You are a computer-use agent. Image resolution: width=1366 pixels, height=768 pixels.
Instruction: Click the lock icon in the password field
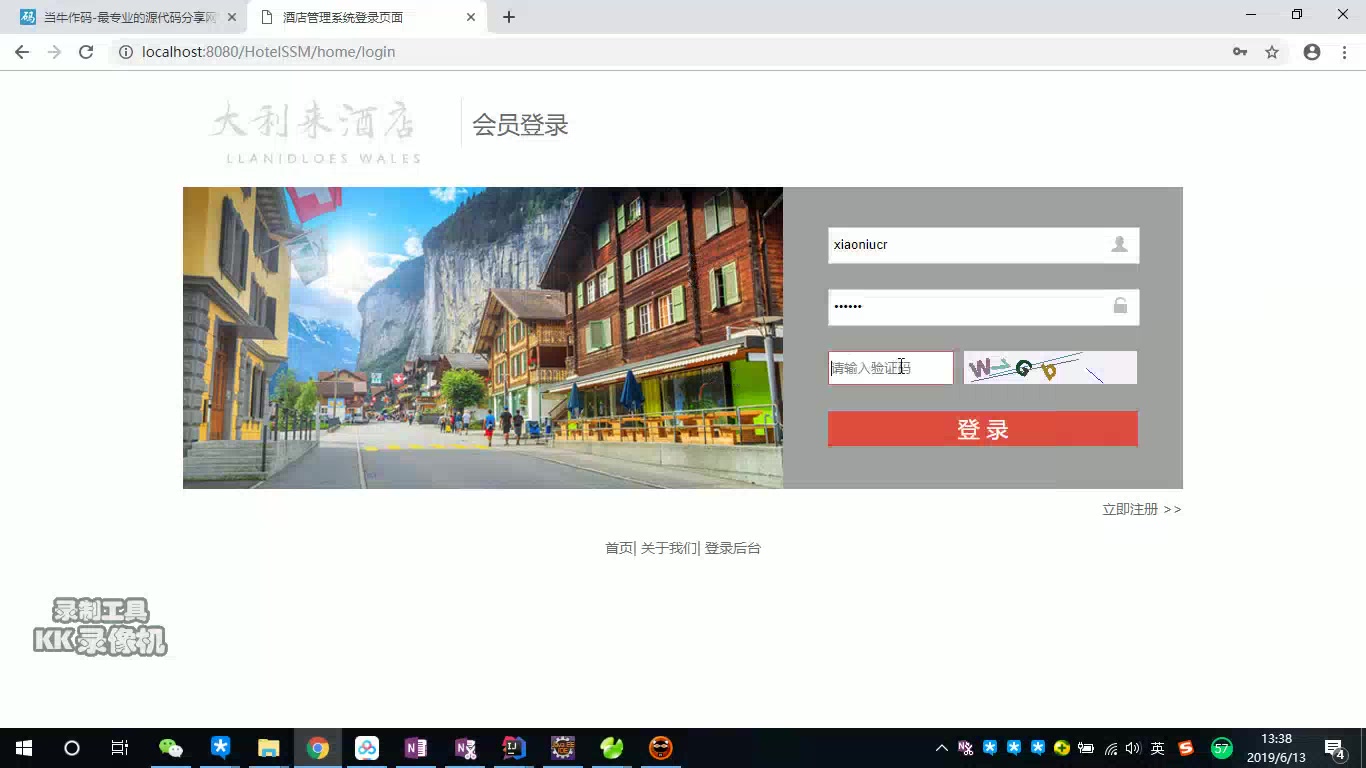1120,306
